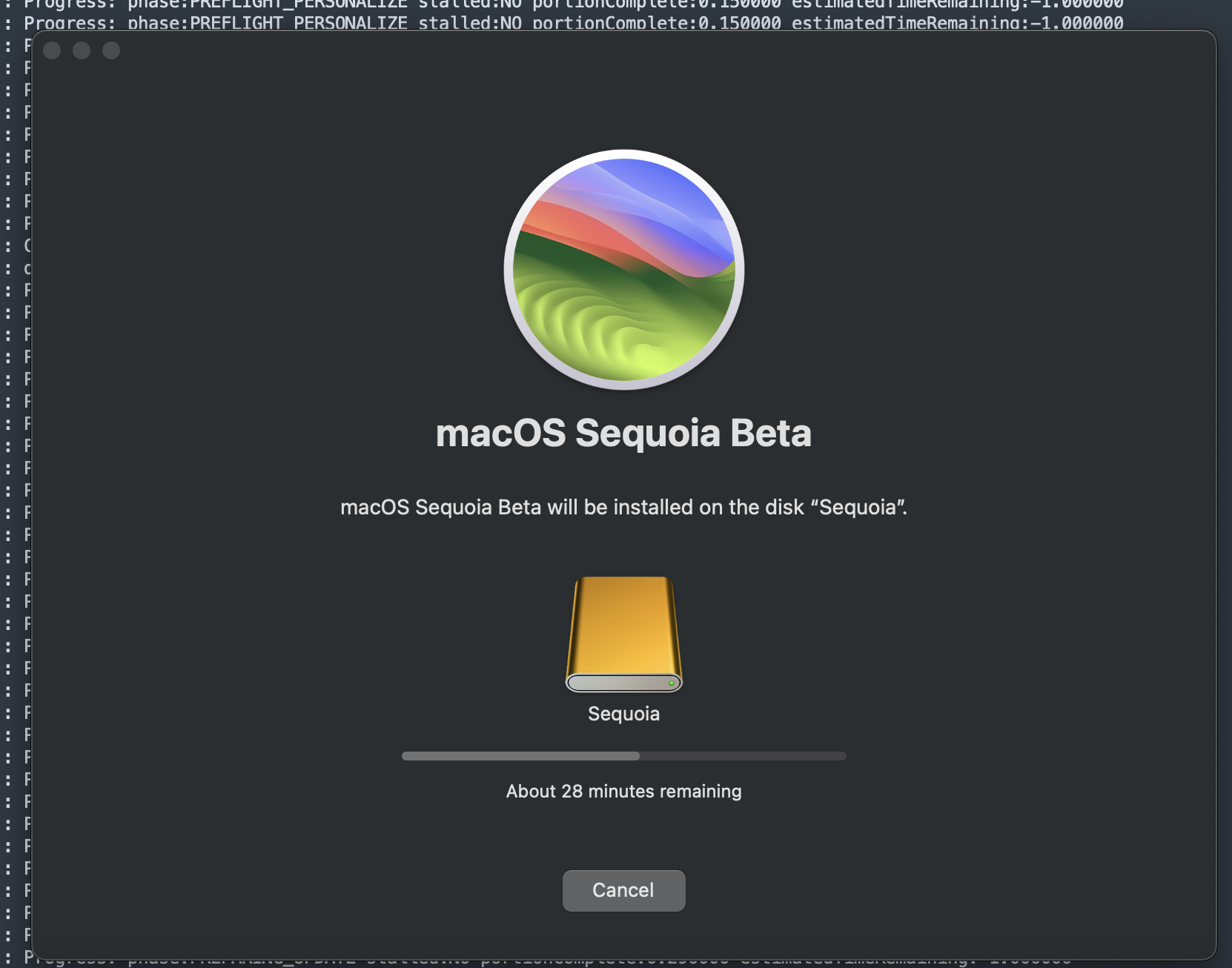Click the "About 28 minutes remaining" text
Viewport: 1232px width, 968px height.
coord(623,792)
